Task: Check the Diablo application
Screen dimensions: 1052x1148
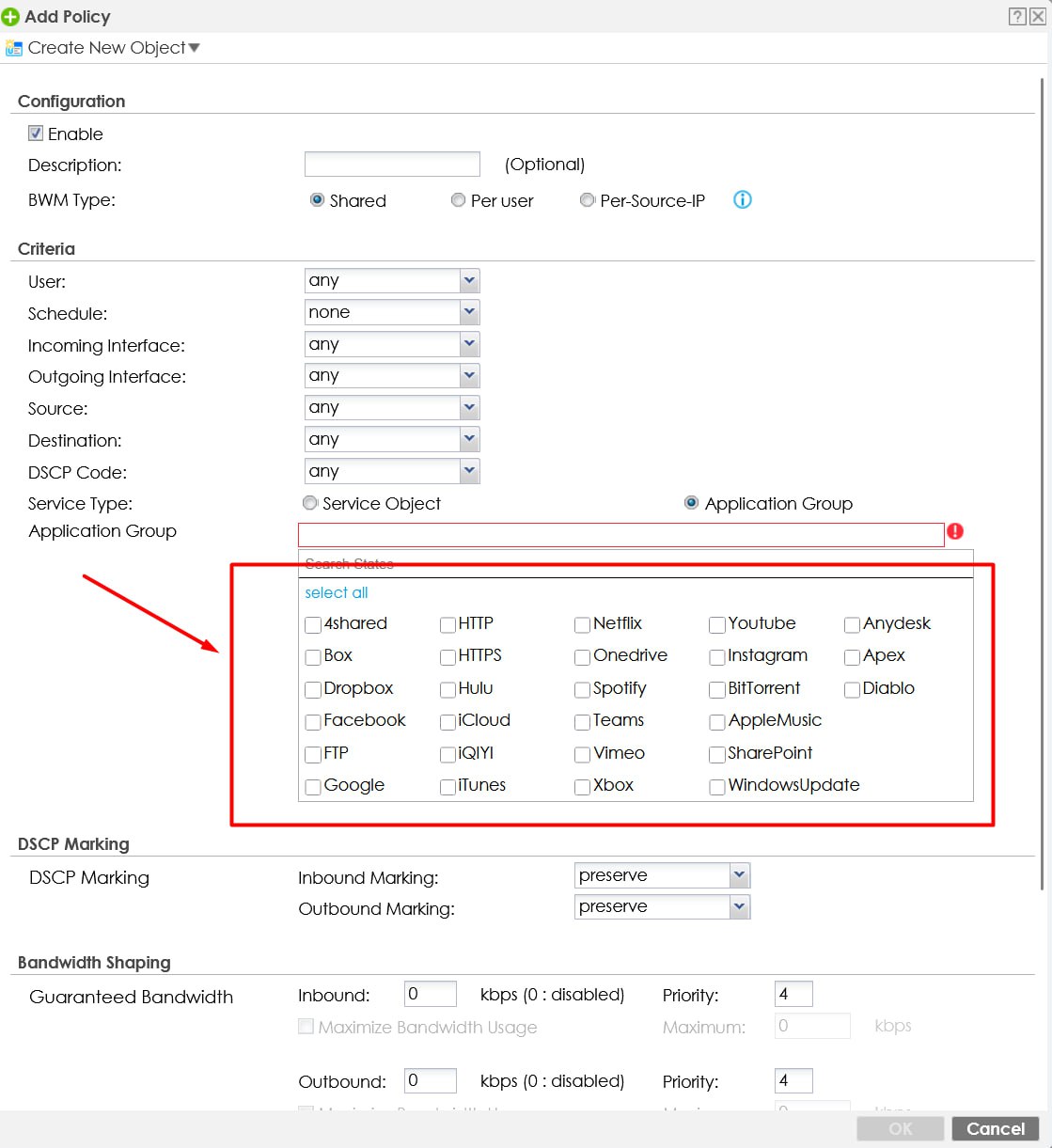Action: tap(852, 690)
